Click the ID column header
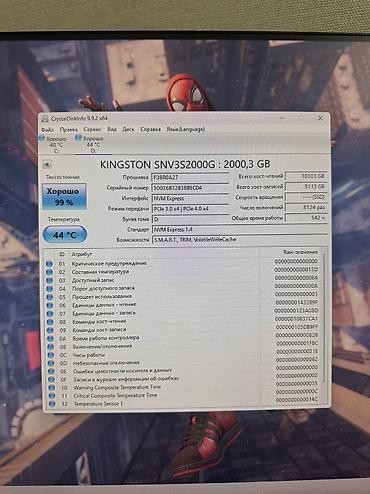 [62, 254]
